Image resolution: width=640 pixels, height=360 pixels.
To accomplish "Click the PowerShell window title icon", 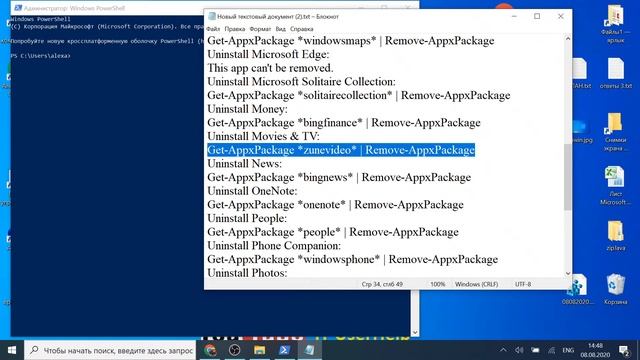I will pos(18,8).
